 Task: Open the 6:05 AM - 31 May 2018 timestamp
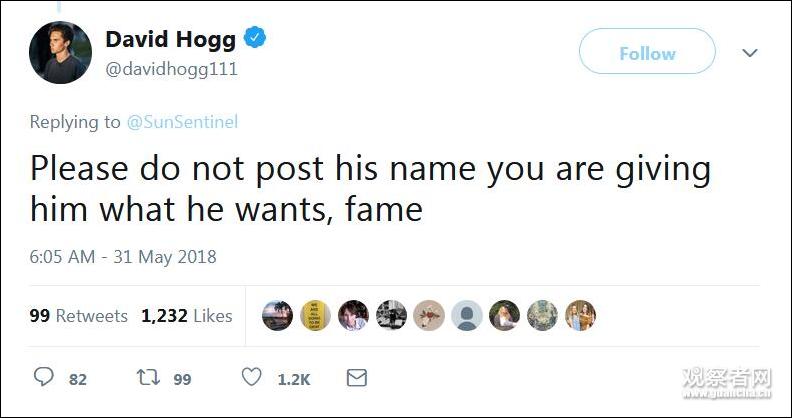pos(123,257)
